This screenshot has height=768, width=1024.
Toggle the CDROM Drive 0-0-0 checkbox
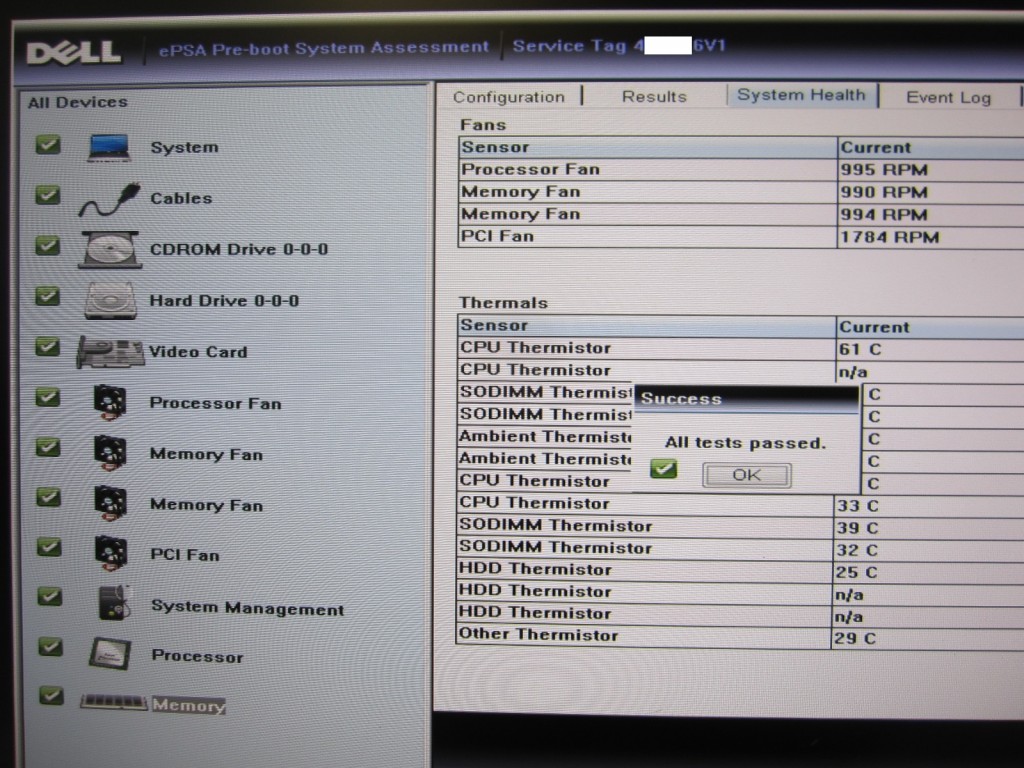click(x=48, y=246)
